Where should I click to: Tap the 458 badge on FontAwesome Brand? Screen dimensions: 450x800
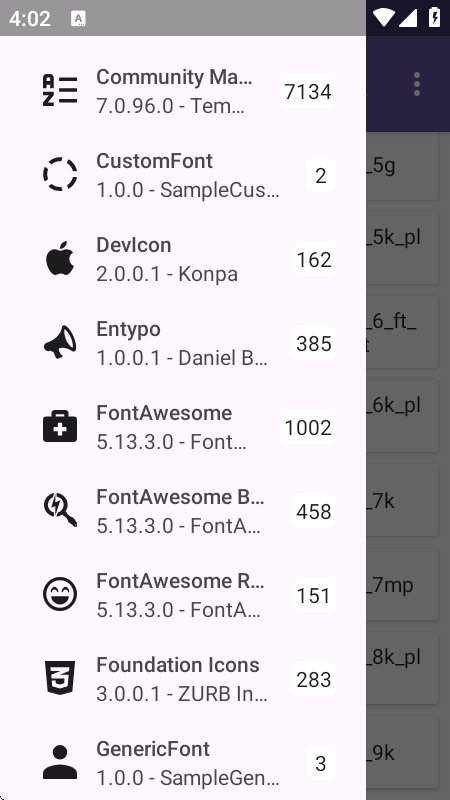314,511
